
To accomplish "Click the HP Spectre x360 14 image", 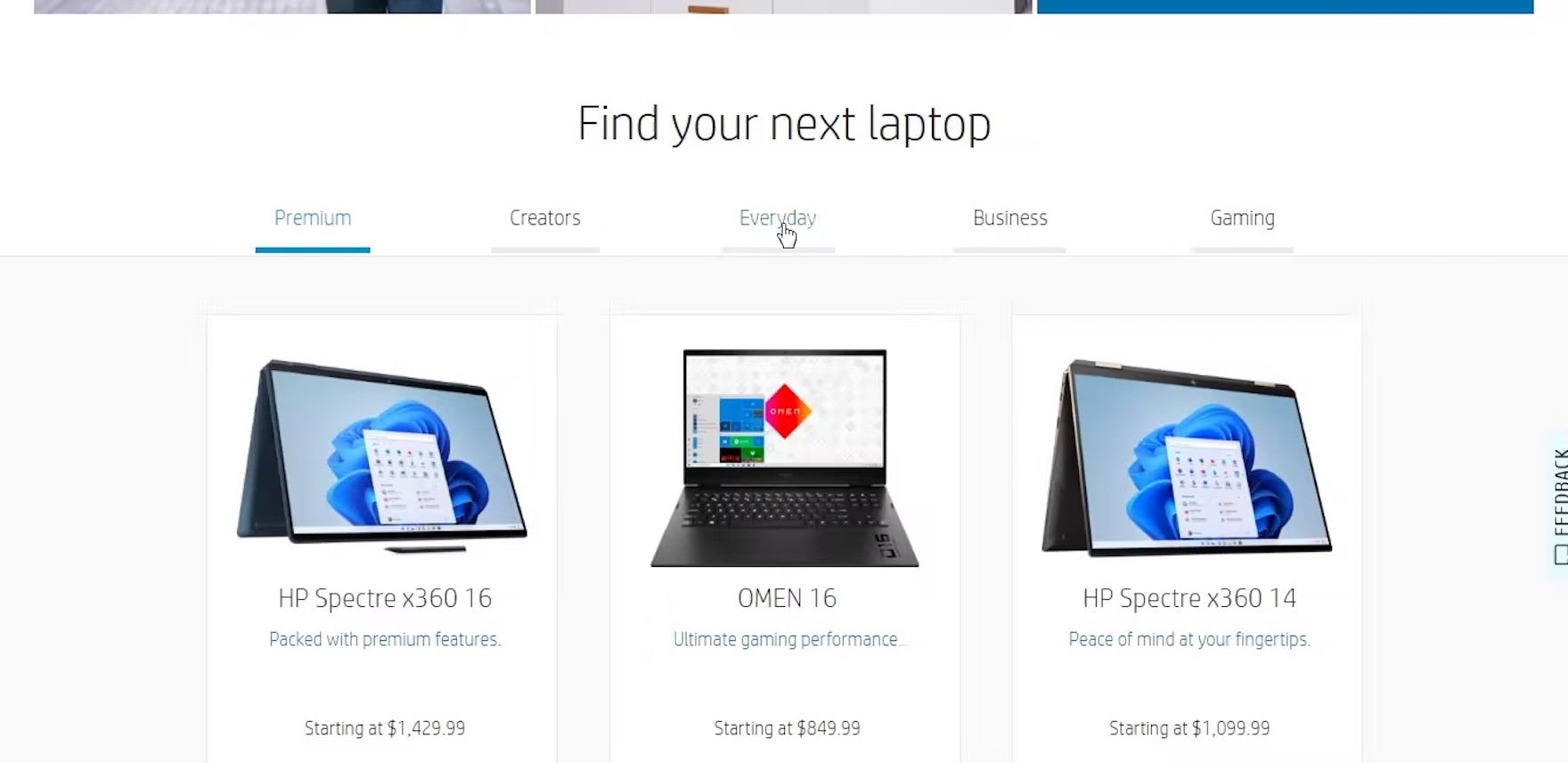I will coord(1187,457).
